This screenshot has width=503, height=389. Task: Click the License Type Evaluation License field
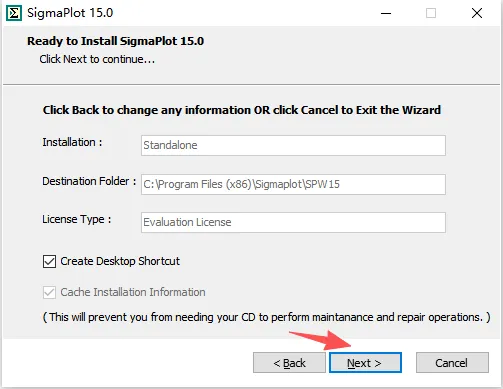293,222
